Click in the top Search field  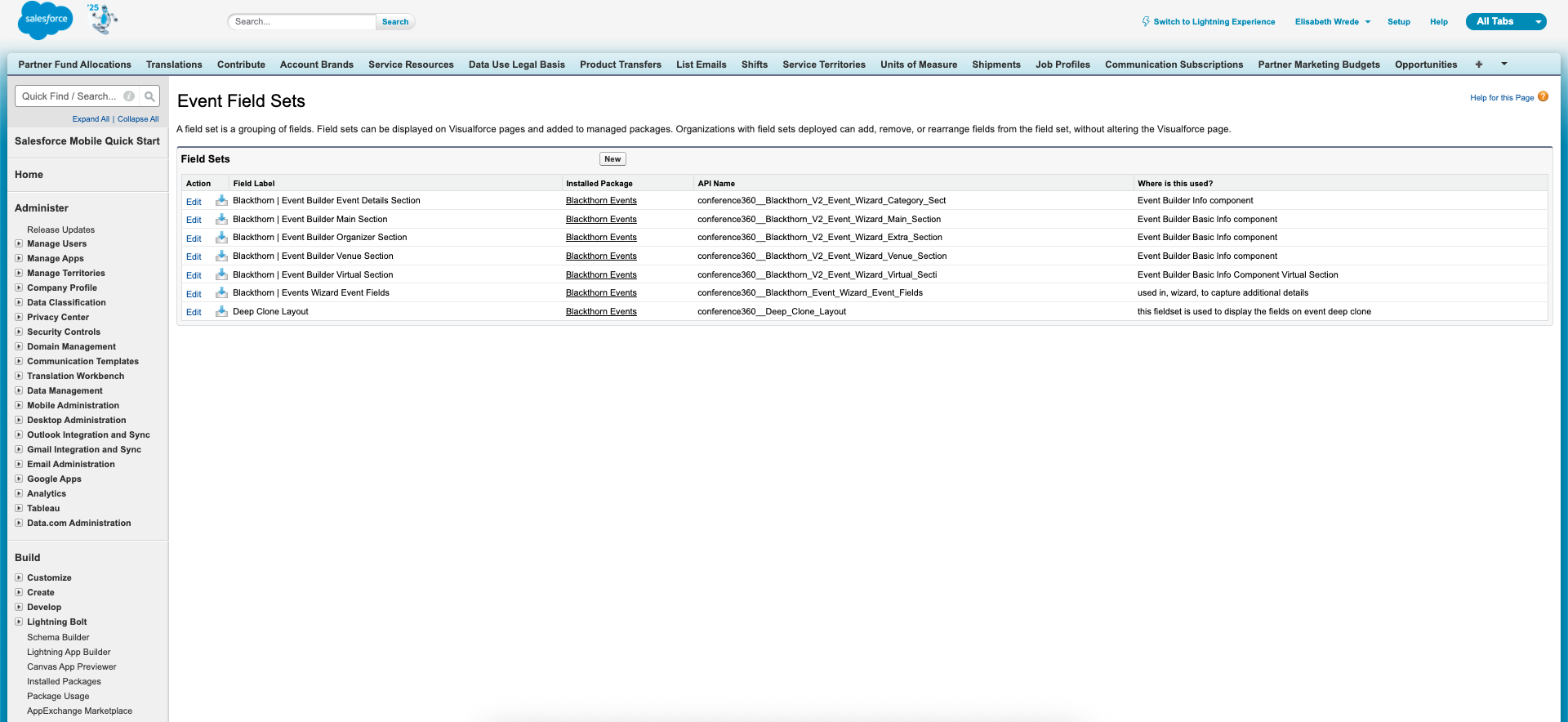pos(302,22)
